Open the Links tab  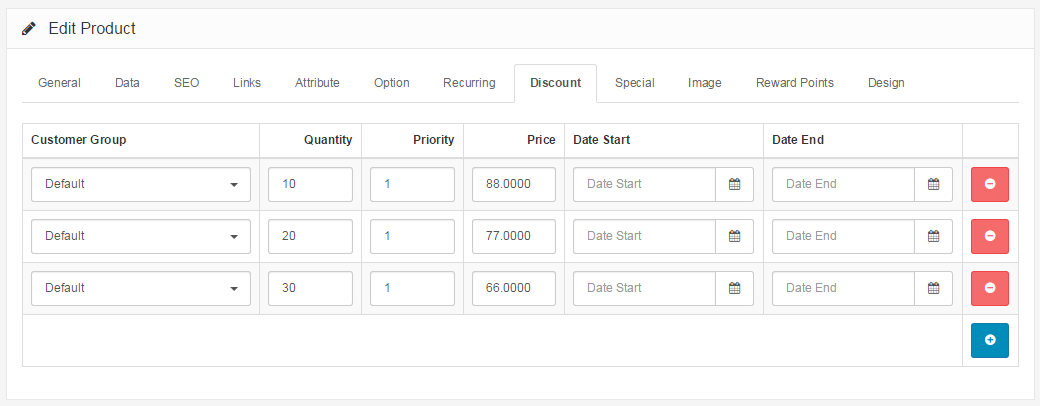point(247,83)
